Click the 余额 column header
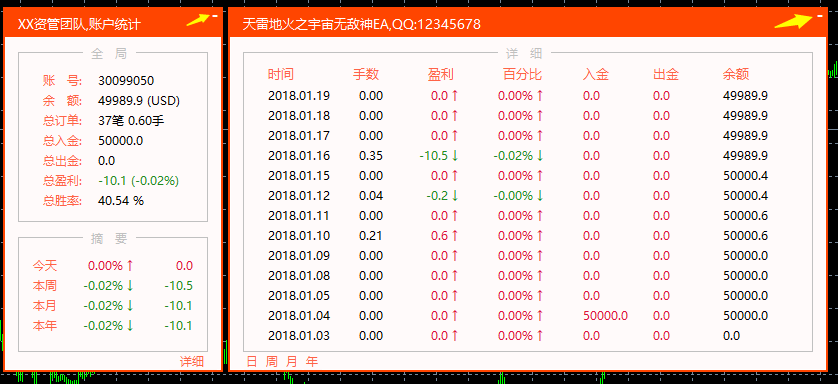 point(735,74)
